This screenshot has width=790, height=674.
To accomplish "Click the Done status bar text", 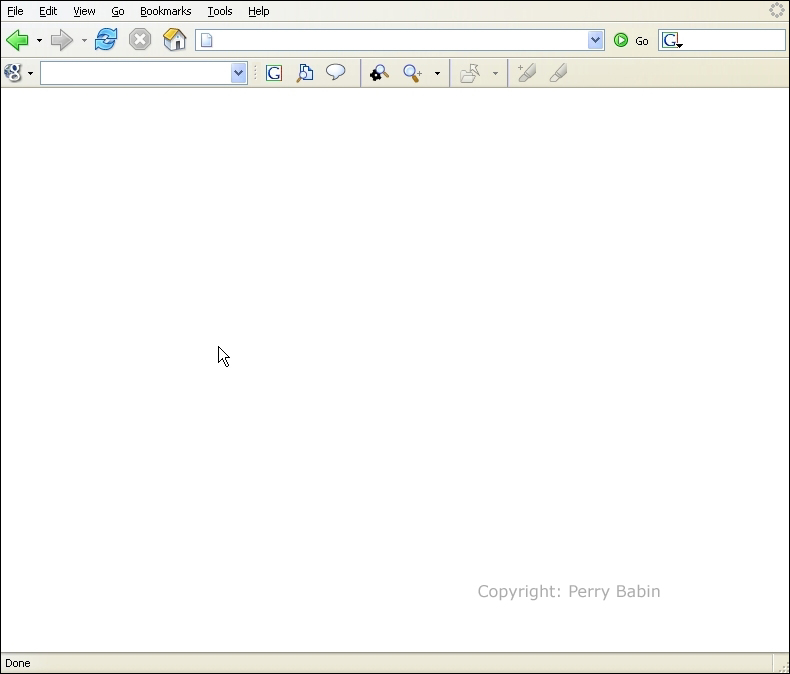I will 18,663.
